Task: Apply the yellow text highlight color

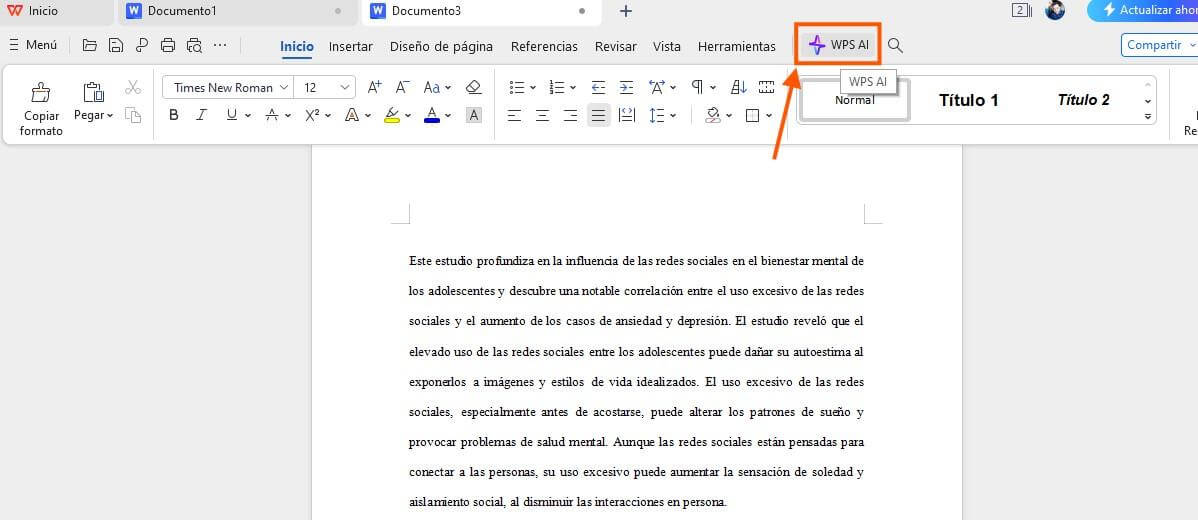Action: [x=391, y=115]
